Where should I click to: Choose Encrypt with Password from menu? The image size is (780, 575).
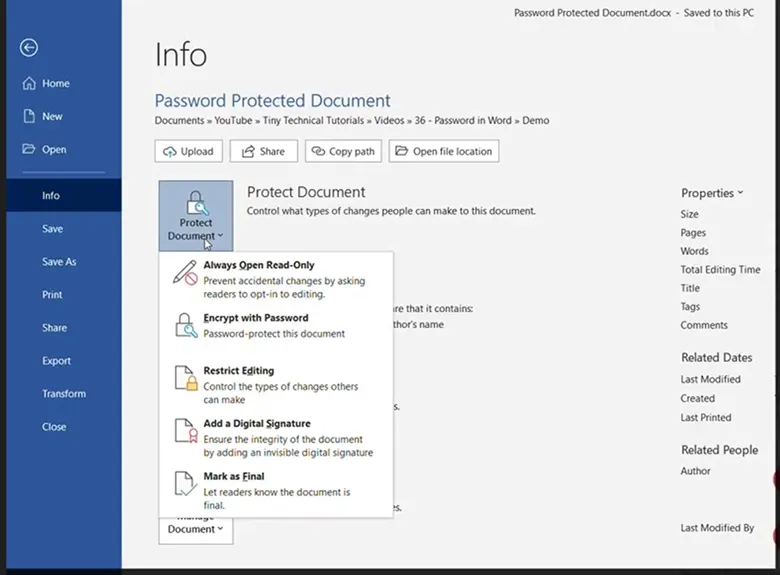276,326
